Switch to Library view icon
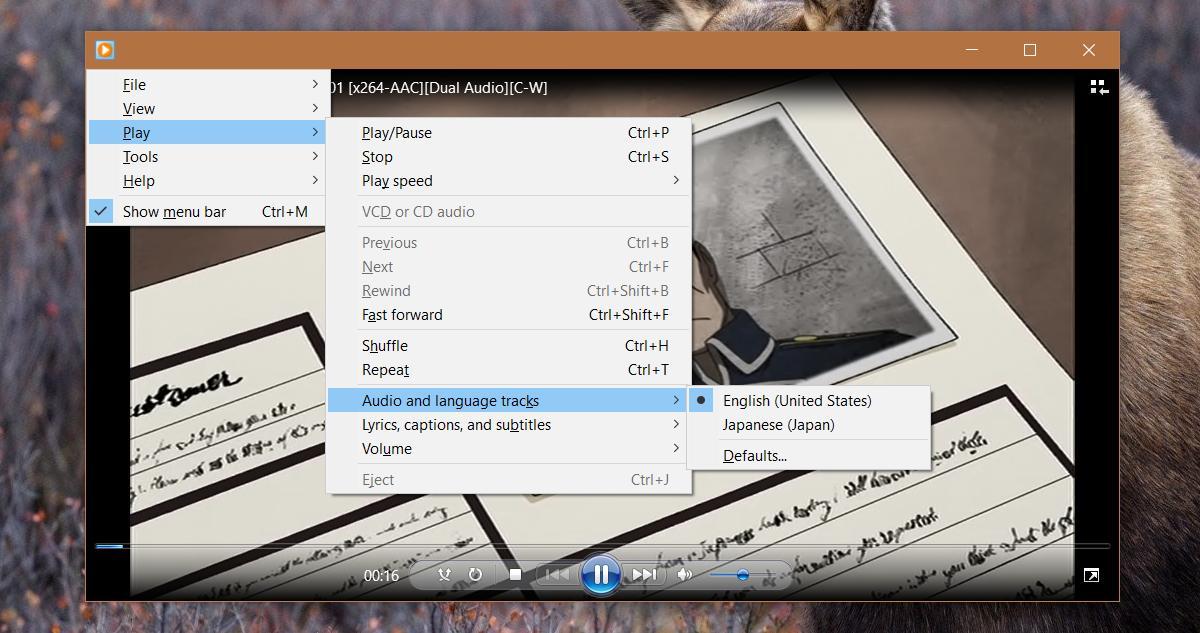The image size is (1200, 633). [x=1098, y=88]
